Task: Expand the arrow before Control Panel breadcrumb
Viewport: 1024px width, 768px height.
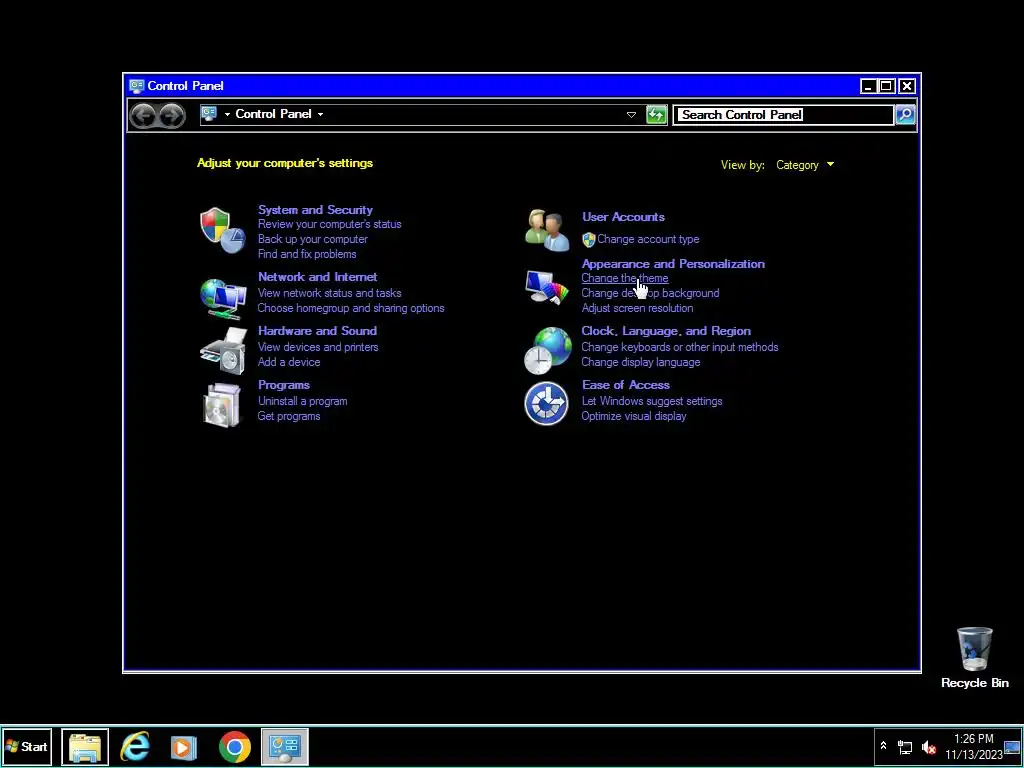Action: tap(227, 114)
